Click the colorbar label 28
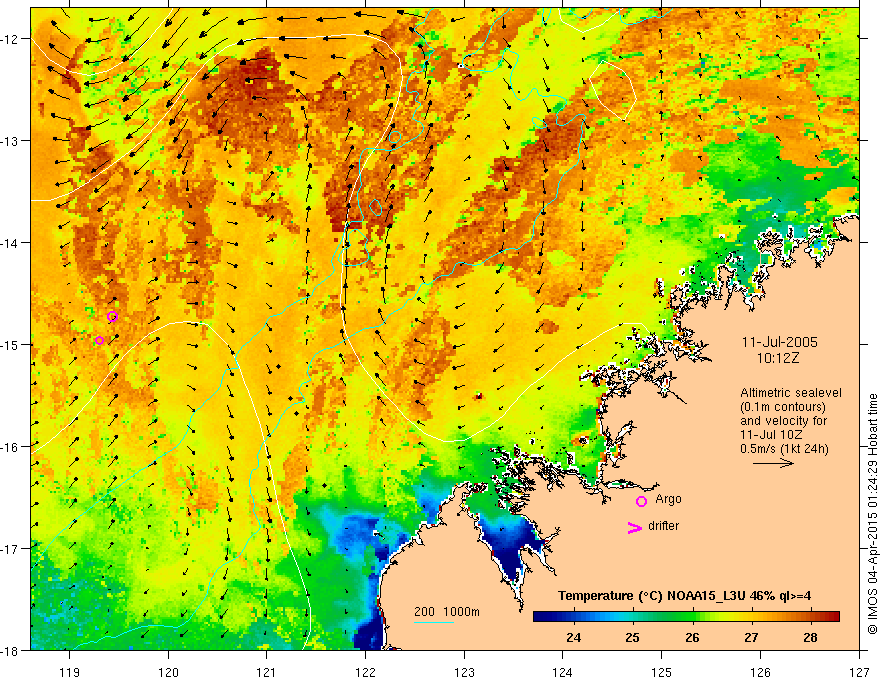The width and height of the screenshot is (880, 680). click(x=810, y=638)
